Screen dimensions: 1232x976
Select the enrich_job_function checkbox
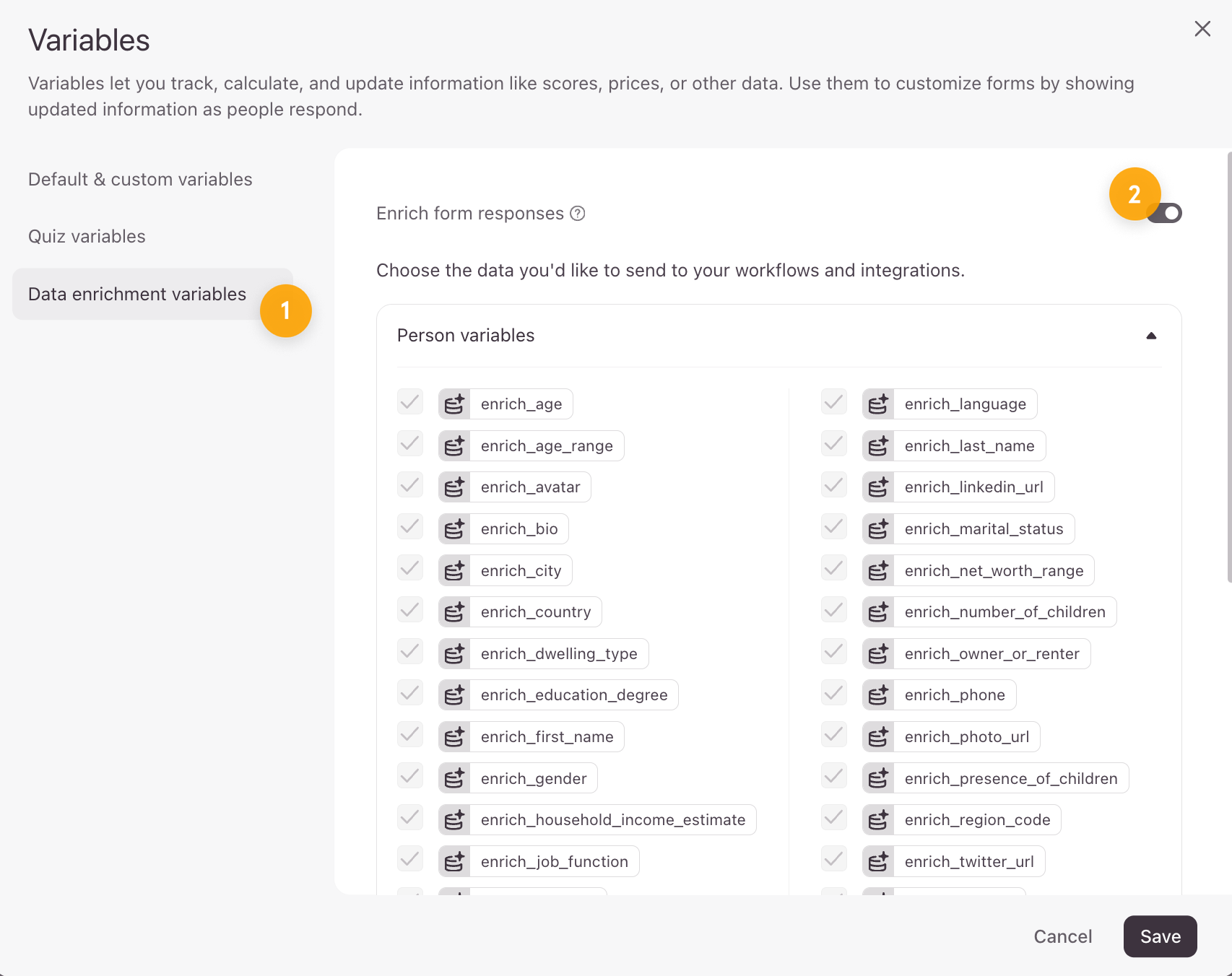tap(410, 859)
